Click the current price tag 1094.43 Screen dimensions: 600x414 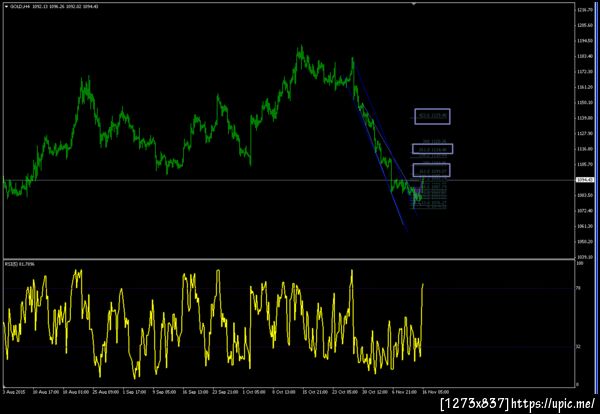coord(584,179)
